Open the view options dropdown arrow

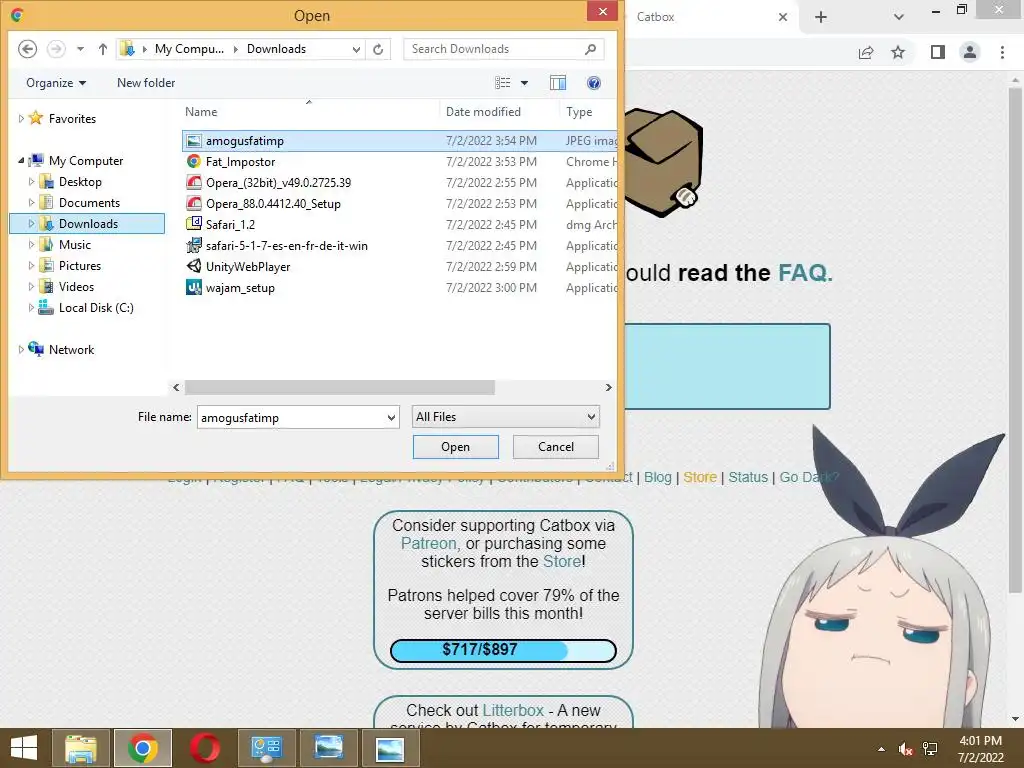tap(524, 83)
